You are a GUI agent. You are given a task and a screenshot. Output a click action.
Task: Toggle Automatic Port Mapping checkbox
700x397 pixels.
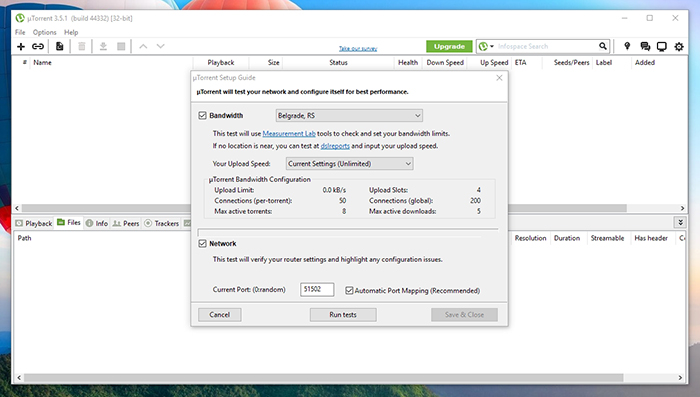tap(349, 290)
